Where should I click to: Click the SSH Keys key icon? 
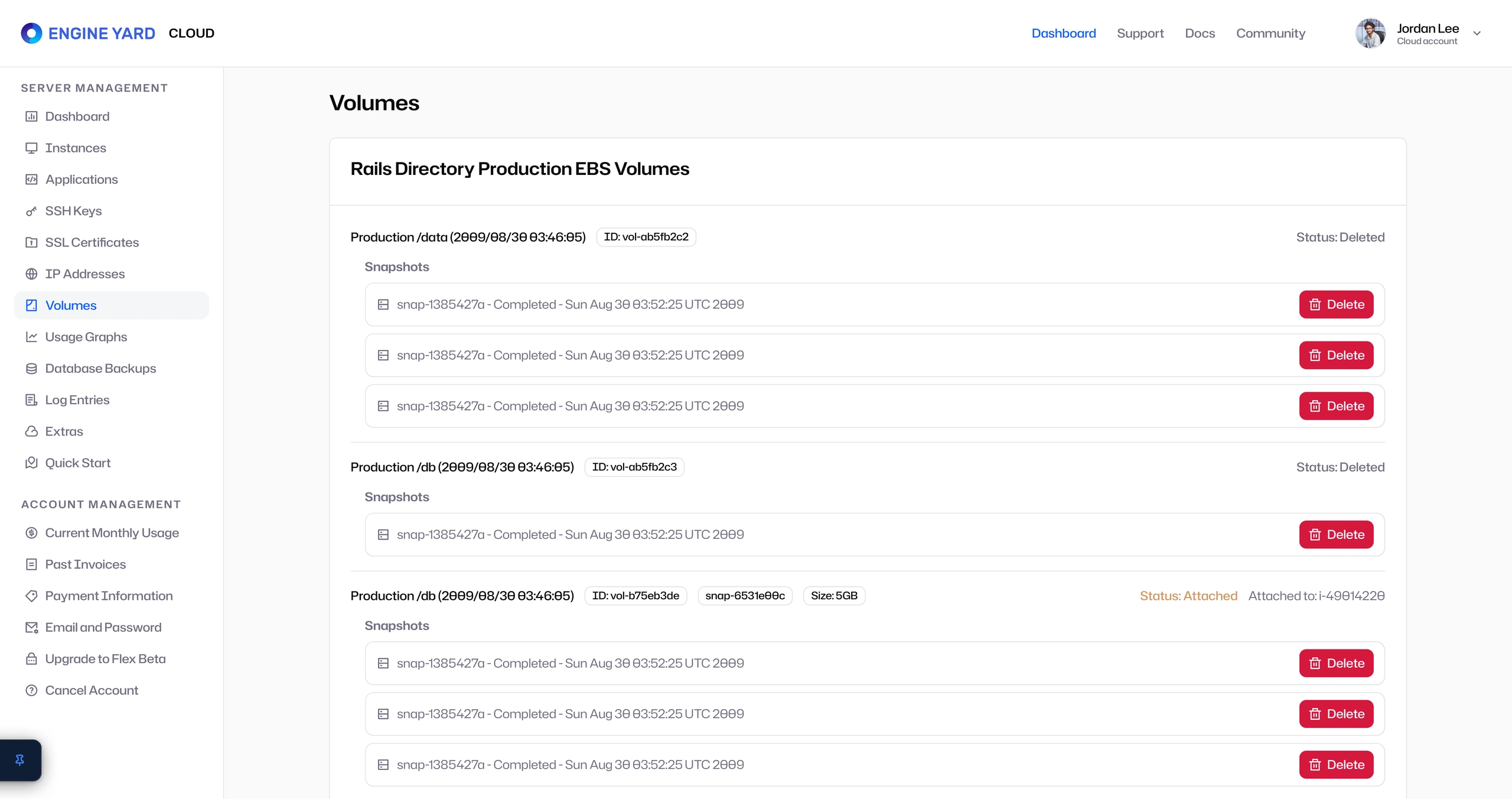(31, 211)
